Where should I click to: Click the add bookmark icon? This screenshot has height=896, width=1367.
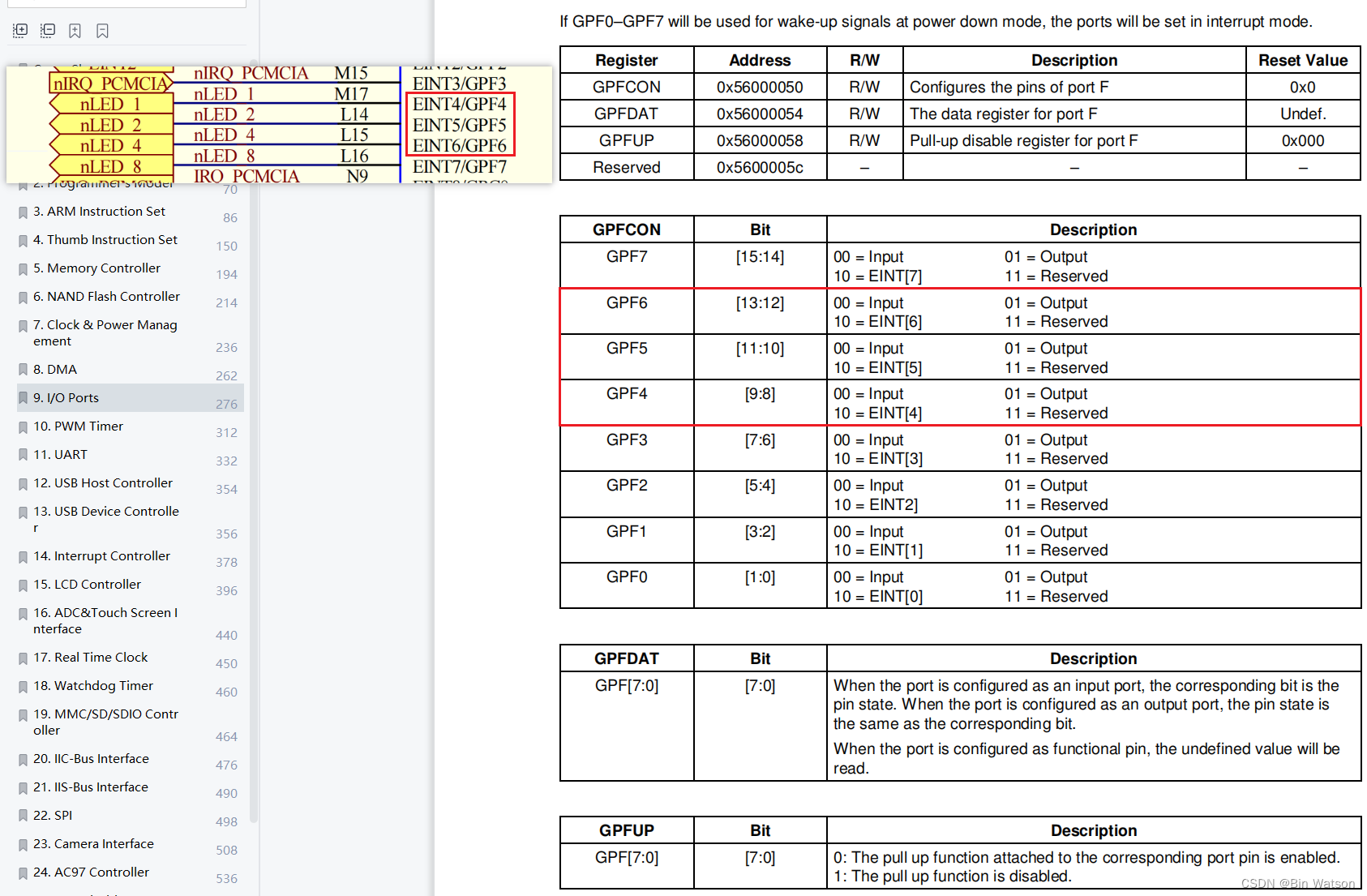[x=75, y=31]
